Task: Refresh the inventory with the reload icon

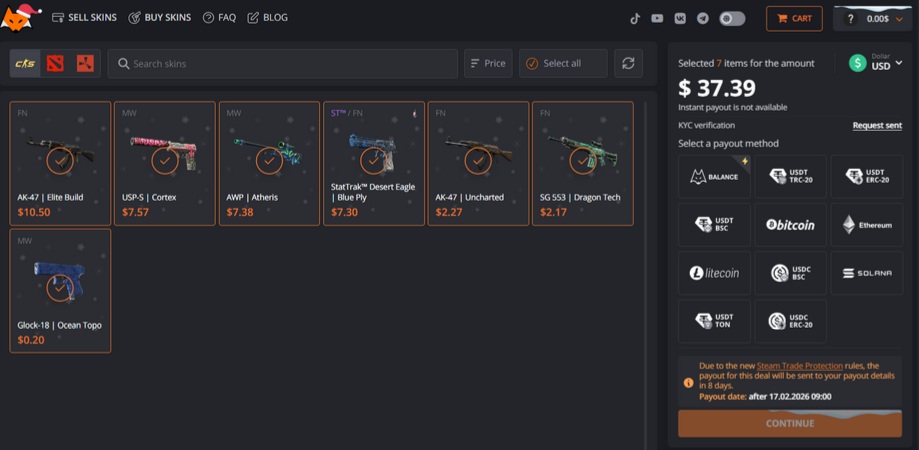Action: click(x=628, y=63)
